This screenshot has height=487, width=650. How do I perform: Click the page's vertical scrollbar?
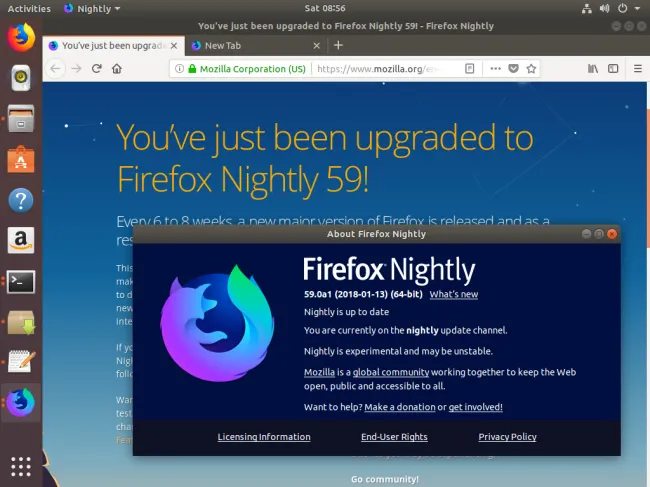point(648,178)
